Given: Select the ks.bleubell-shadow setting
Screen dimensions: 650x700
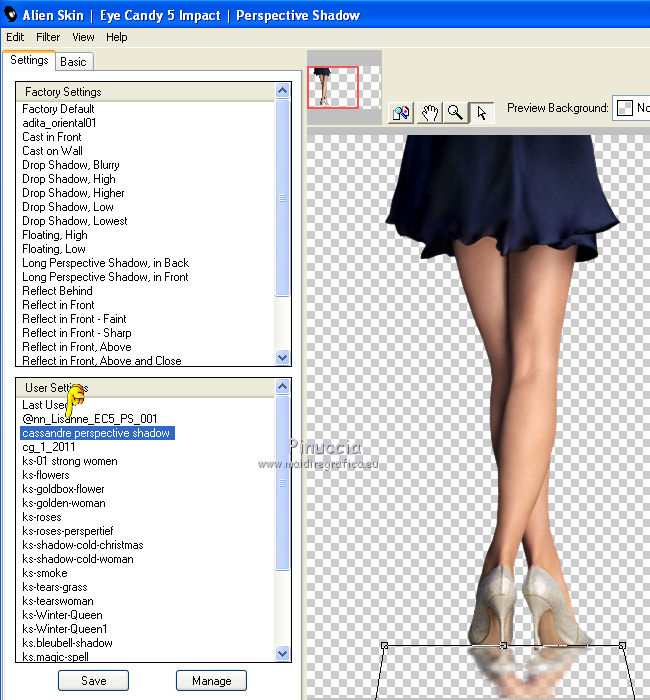Looking at the screenshot, I should coord(67,643).
